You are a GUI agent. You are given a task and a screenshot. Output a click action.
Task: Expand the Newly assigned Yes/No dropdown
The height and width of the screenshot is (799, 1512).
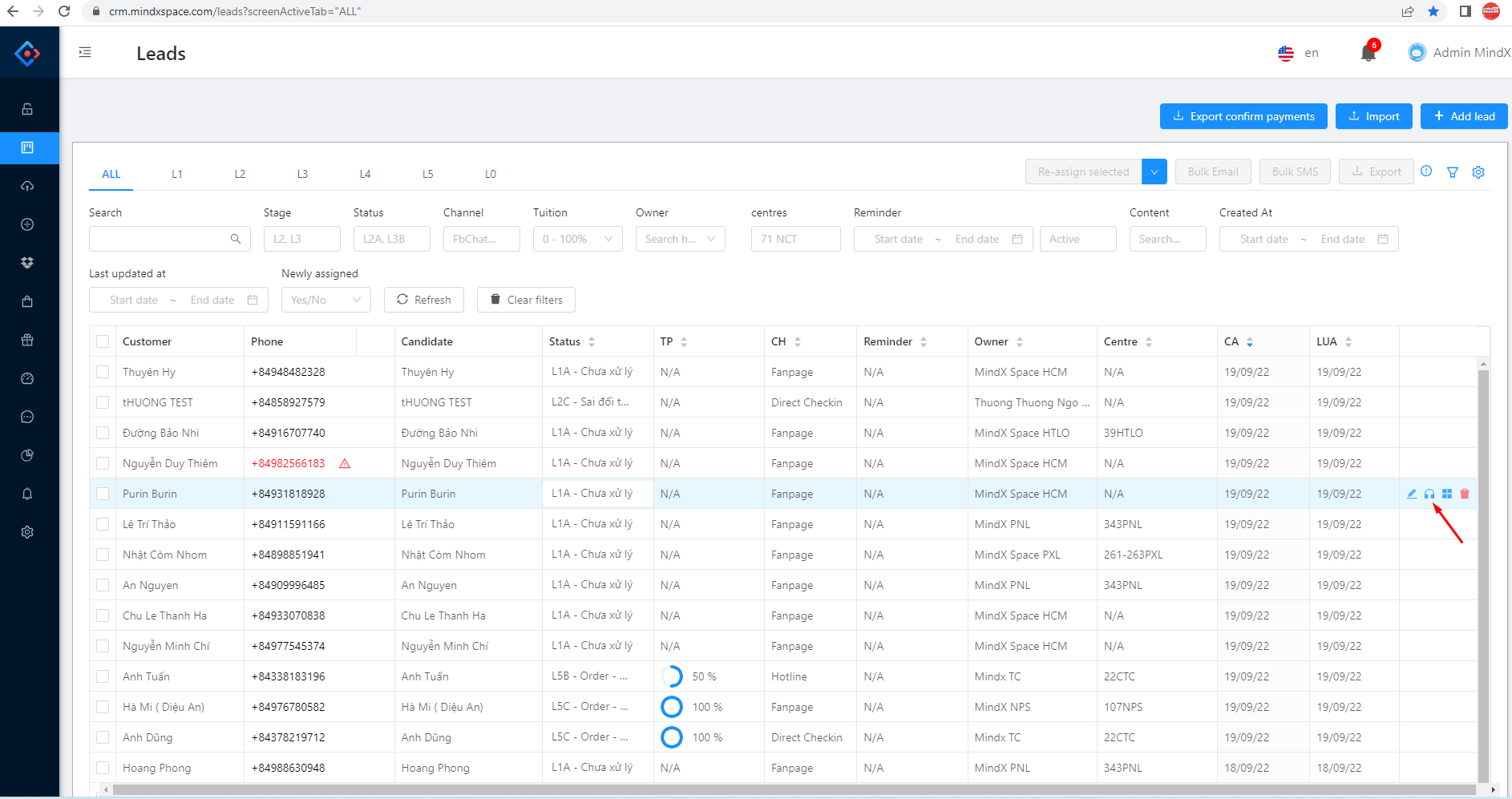(x=325, y=300)
